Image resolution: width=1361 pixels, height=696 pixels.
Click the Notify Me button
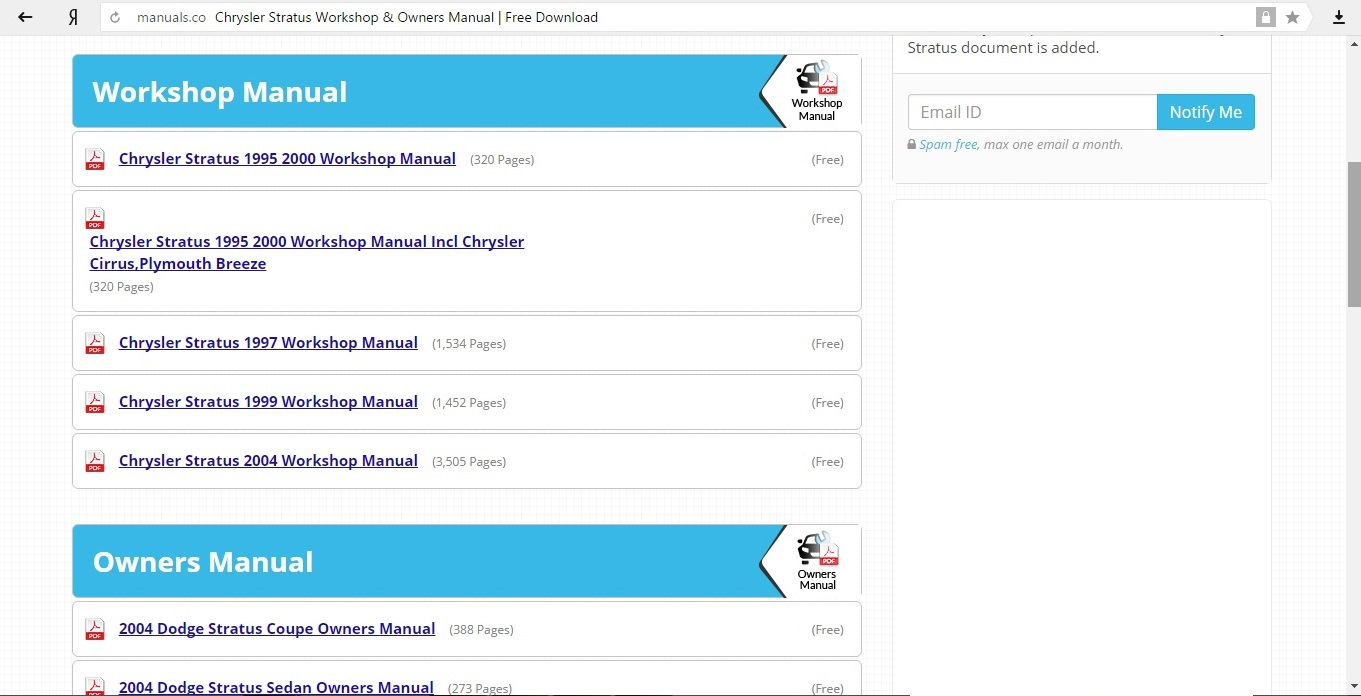(x=1206, y=112)
